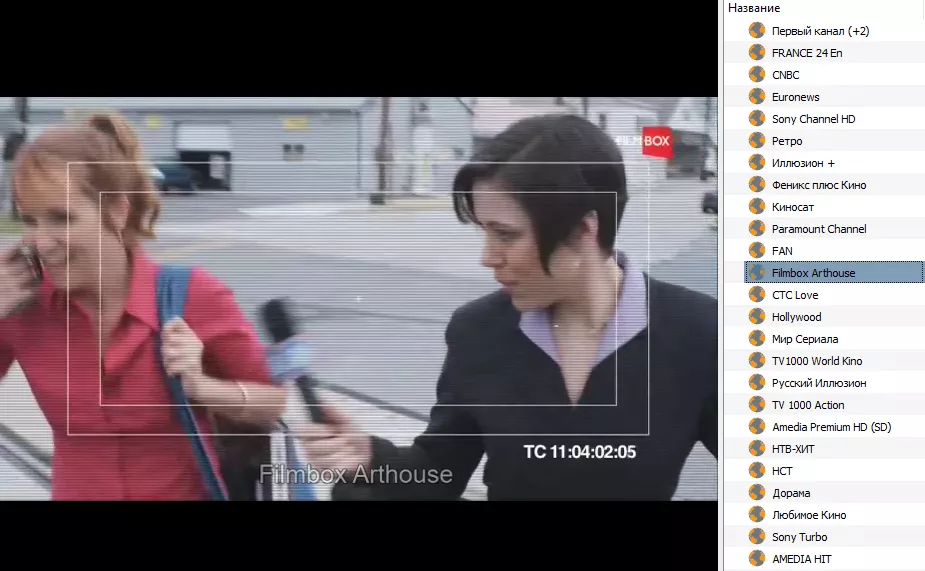This screenshot has height=571, width=925.
Task: Click the globe icon next to Paramount Channel
Action: coord(757,228)
